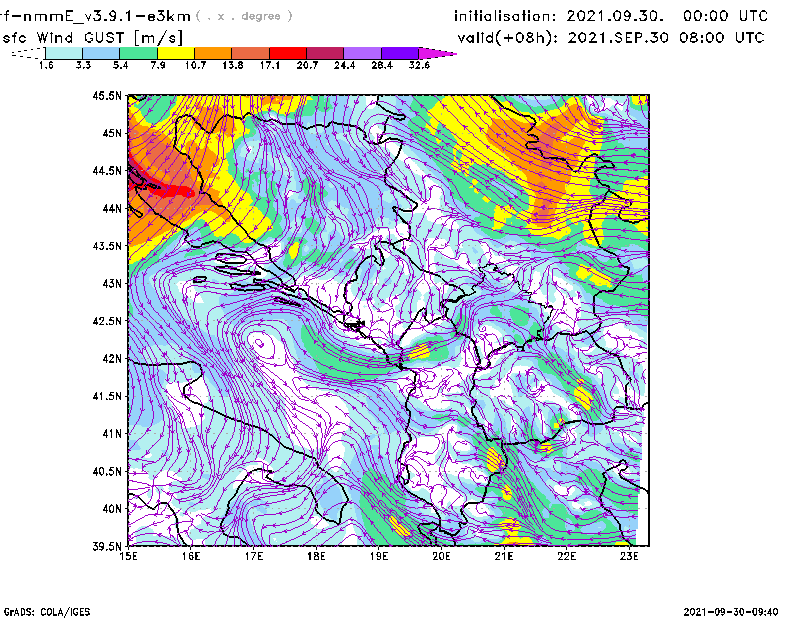
Task: Click the valid time '08:00 UTC'
Action: point(721,38)
